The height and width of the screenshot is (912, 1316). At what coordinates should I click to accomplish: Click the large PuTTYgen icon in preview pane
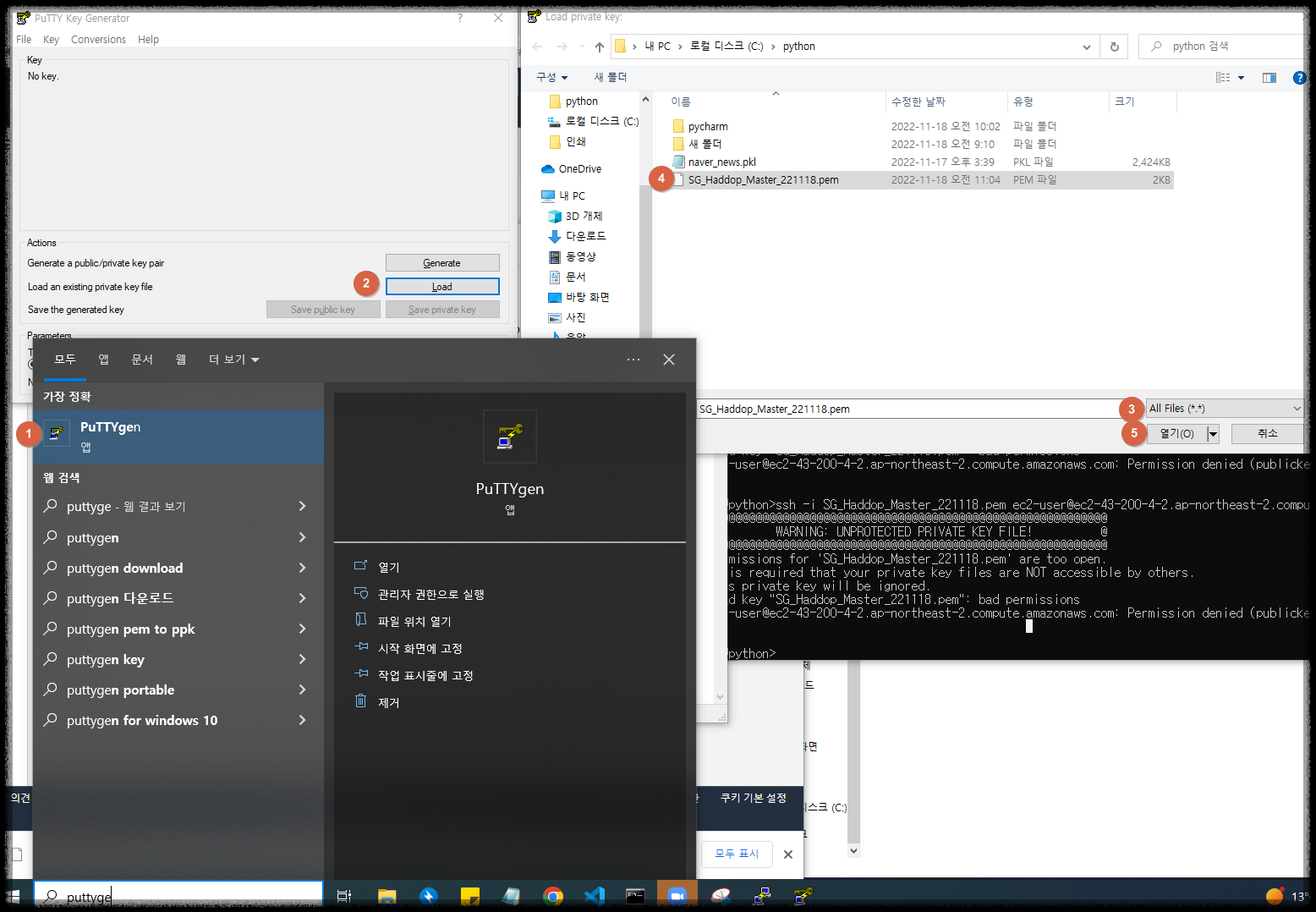point(509,437)
